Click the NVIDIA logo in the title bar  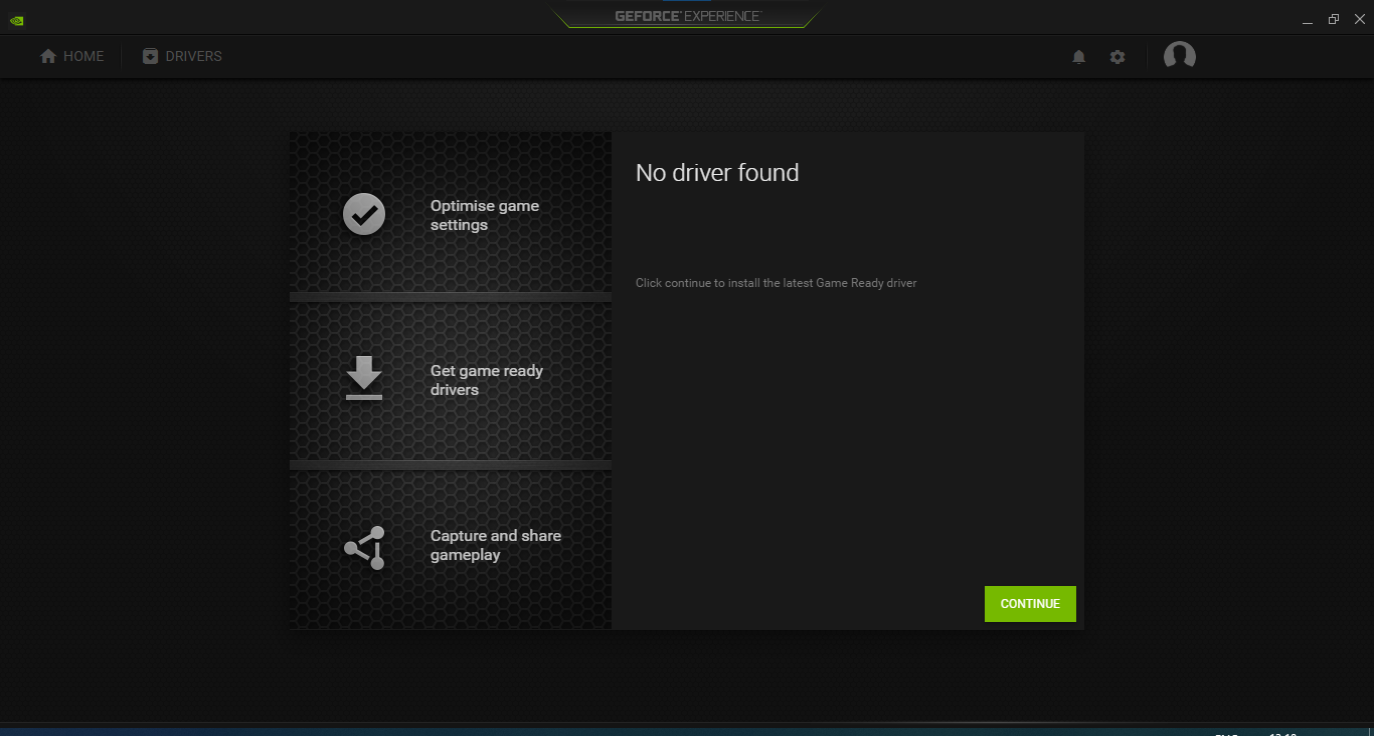pyautogui.click(x=17, y=19)
